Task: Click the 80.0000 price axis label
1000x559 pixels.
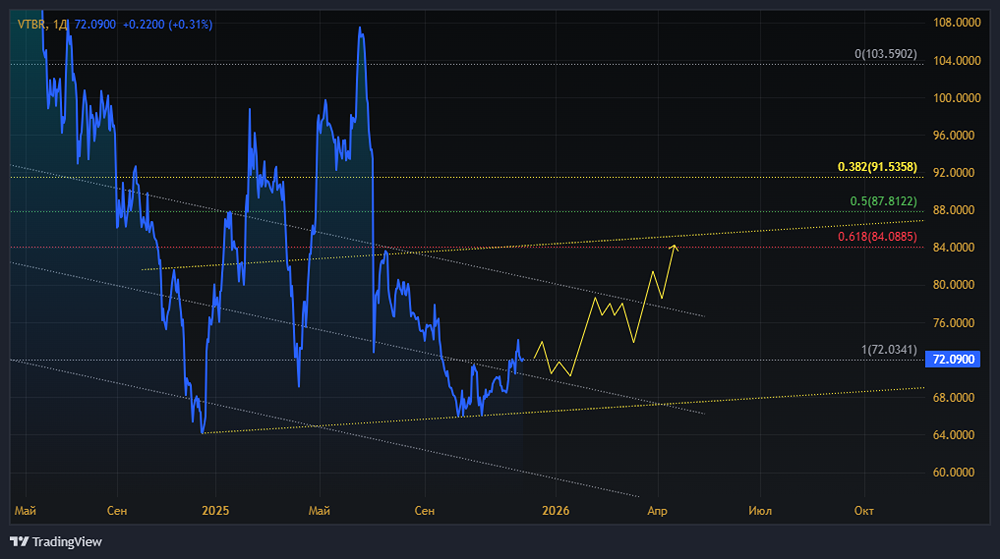Action: click(x=953, y=285)
